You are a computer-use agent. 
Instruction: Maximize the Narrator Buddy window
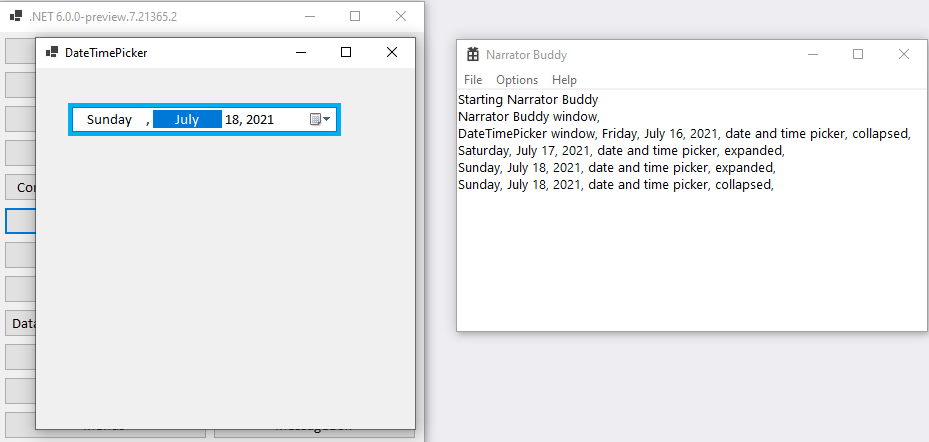[858, 55]
